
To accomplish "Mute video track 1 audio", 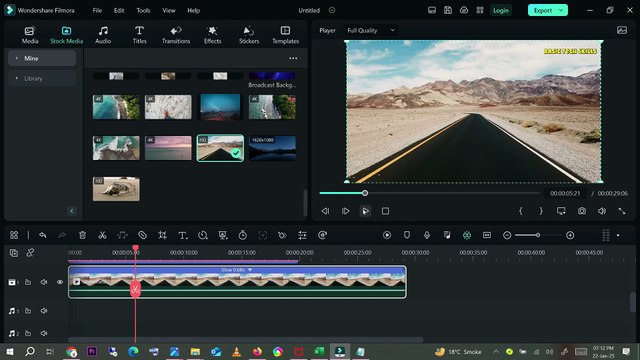I will click(x=44, y=282).
